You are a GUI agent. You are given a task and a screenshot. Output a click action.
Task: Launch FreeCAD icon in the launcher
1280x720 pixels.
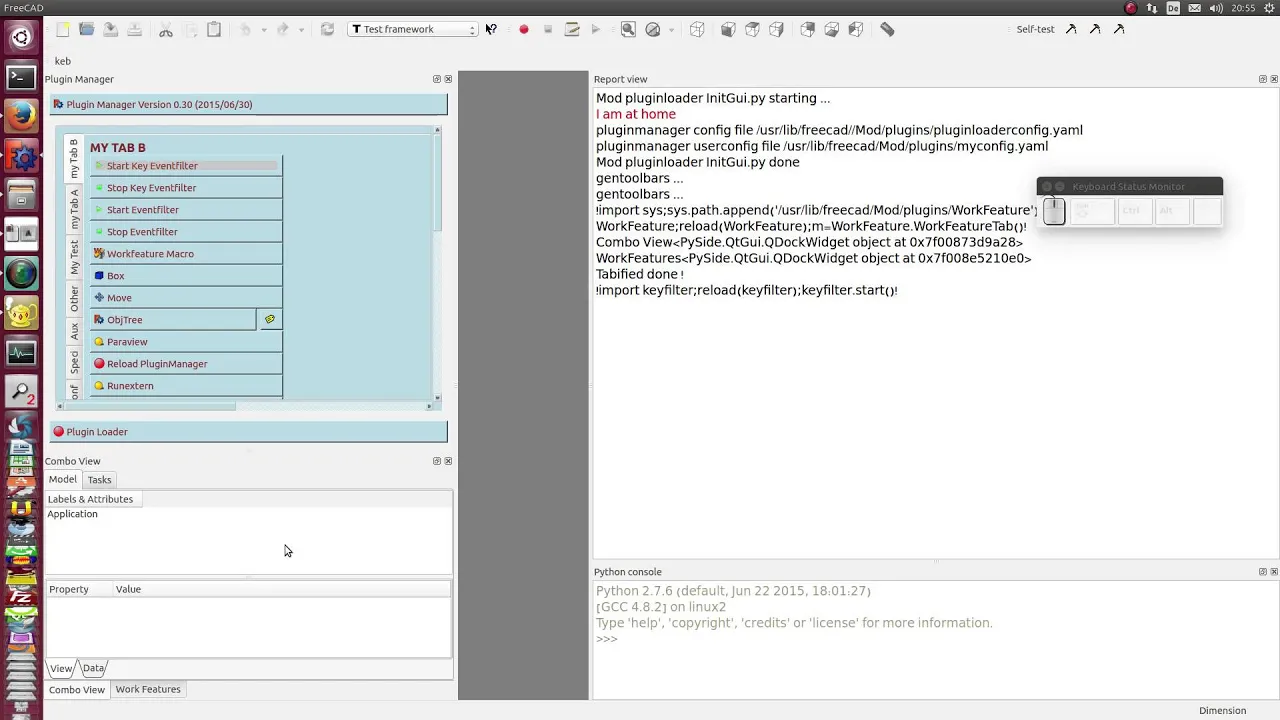pos(21,156)
